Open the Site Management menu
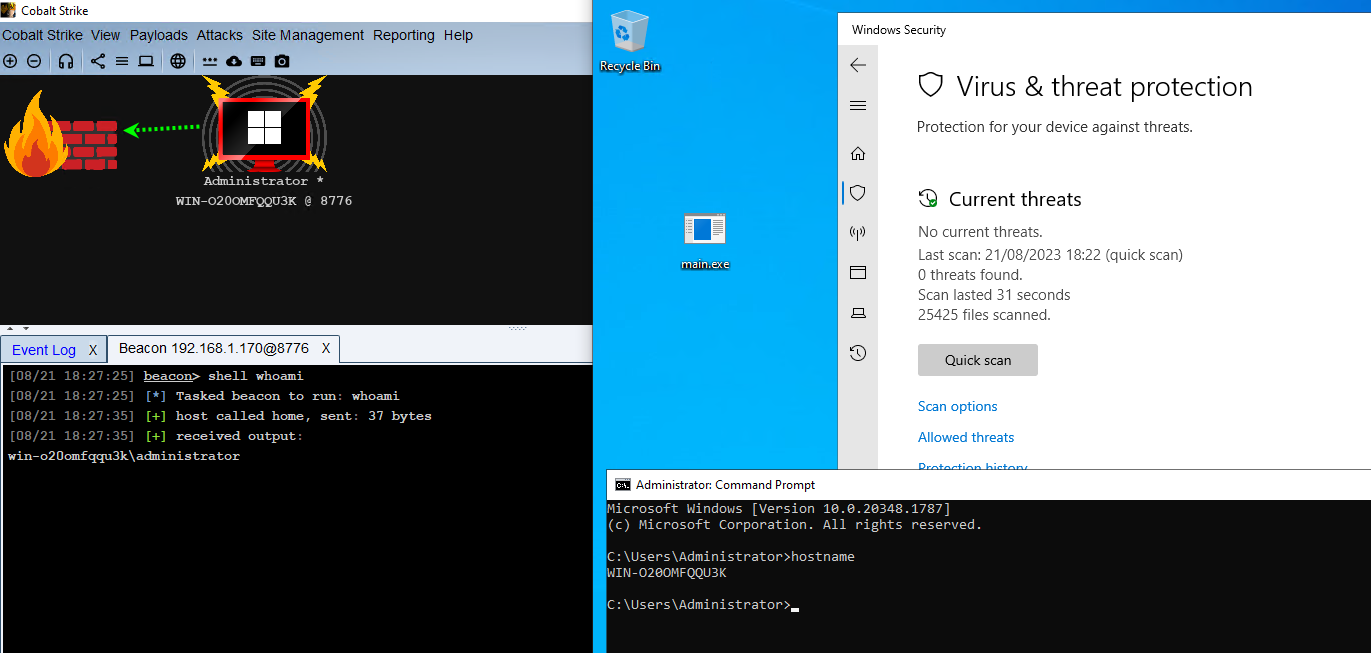1371x653 pixels. coord(308,35)
